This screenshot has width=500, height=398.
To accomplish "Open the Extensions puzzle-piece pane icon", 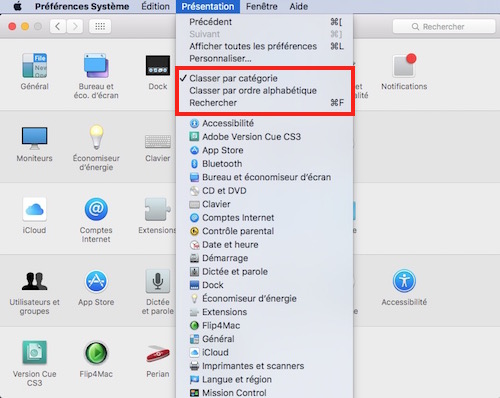I will (158, 209).
